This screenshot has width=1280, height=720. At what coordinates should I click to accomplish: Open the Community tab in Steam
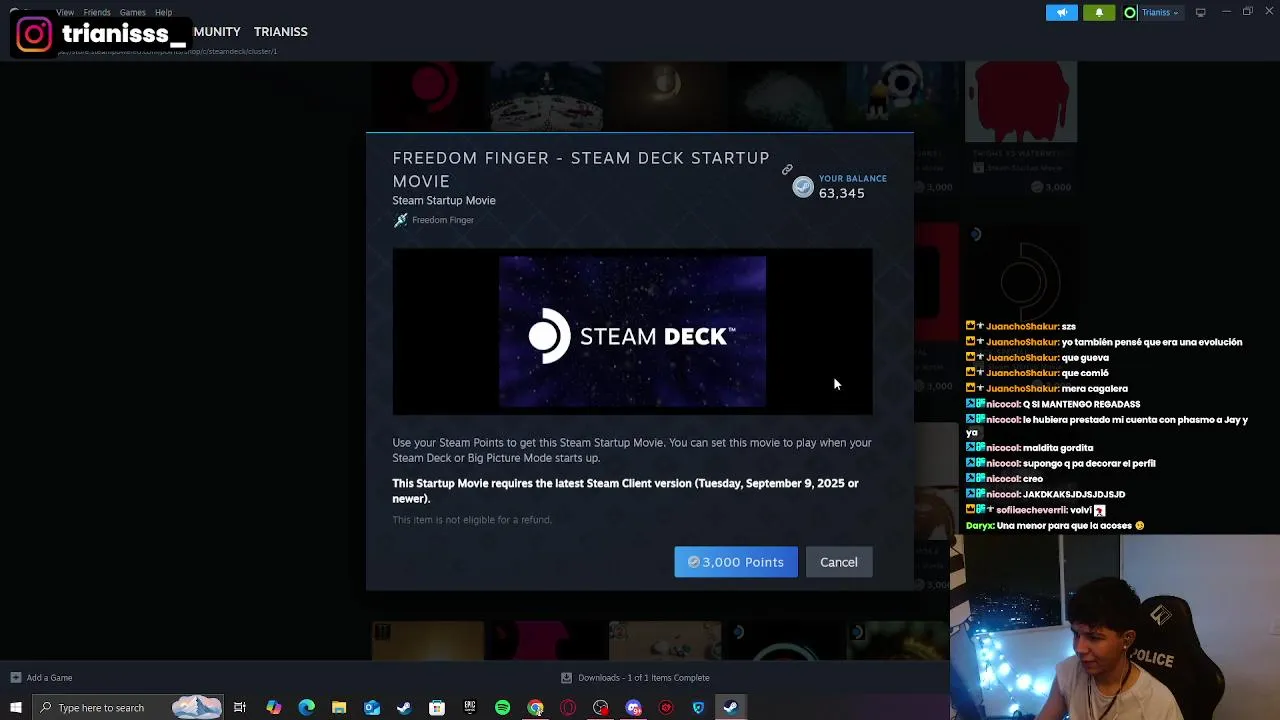point(217,32)
